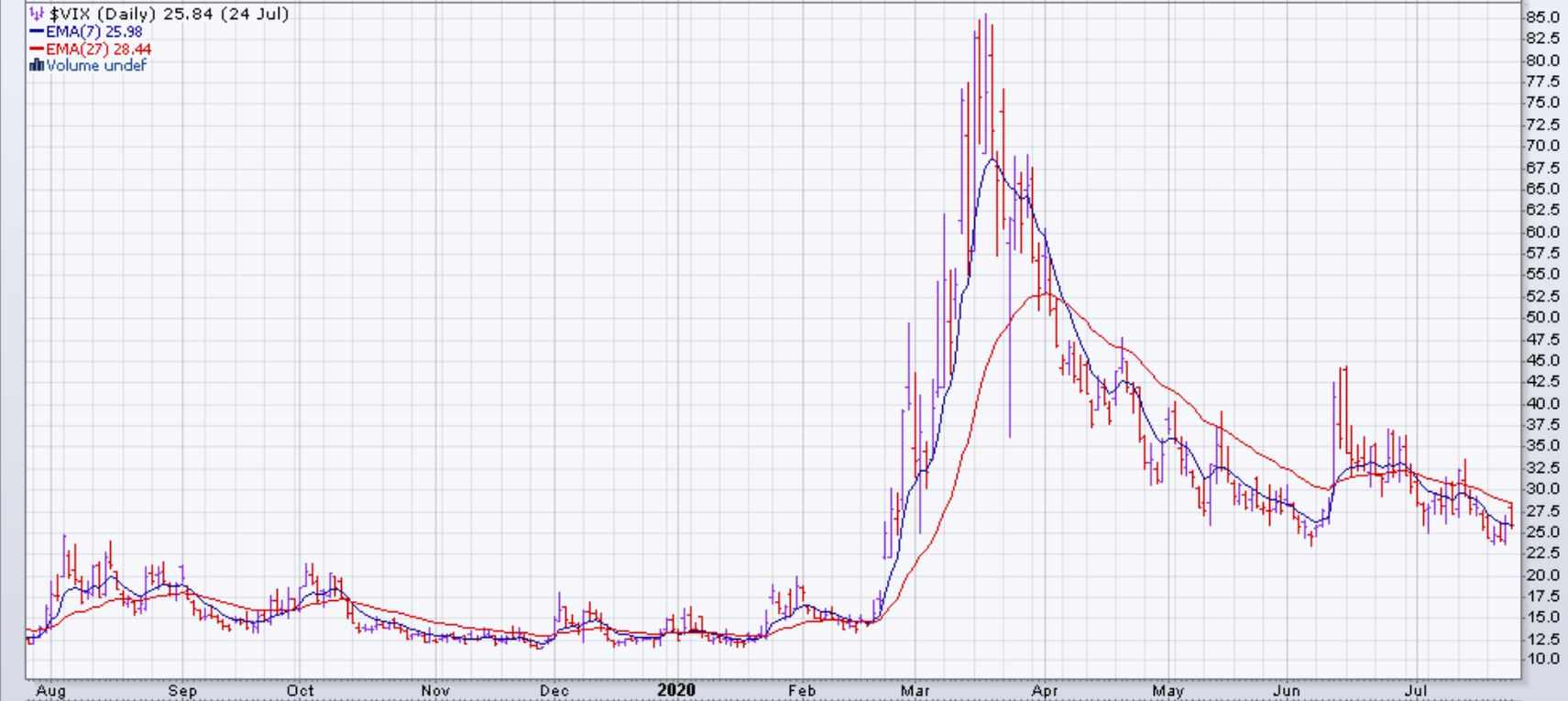
Task: Click the price bar icon beside $VIX
Action: tap(37, 15)
